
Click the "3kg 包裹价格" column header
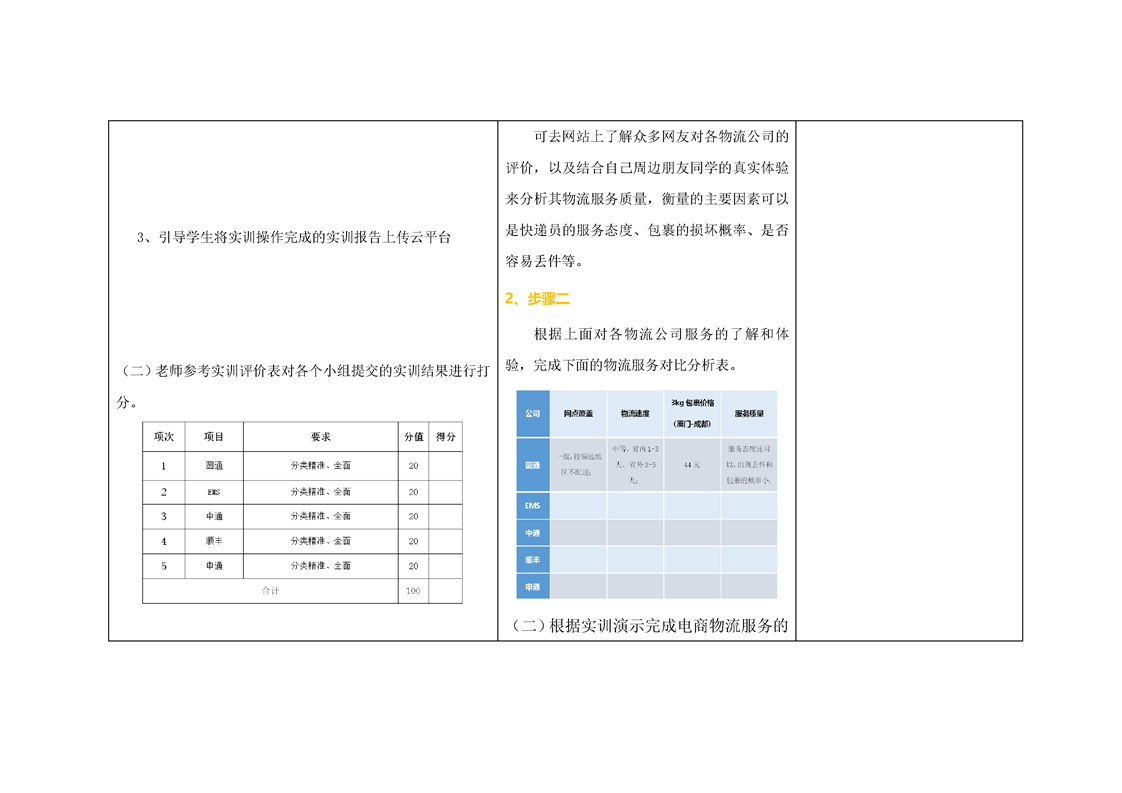692,412
